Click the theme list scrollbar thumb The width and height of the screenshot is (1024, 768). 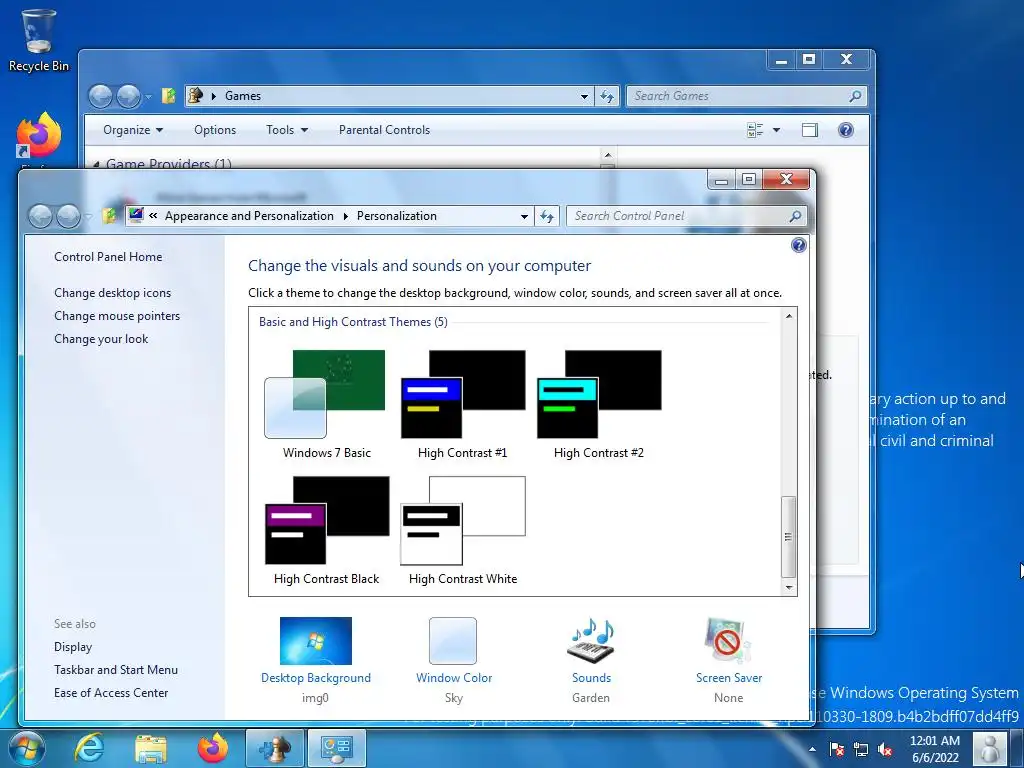tap(789, 537)
